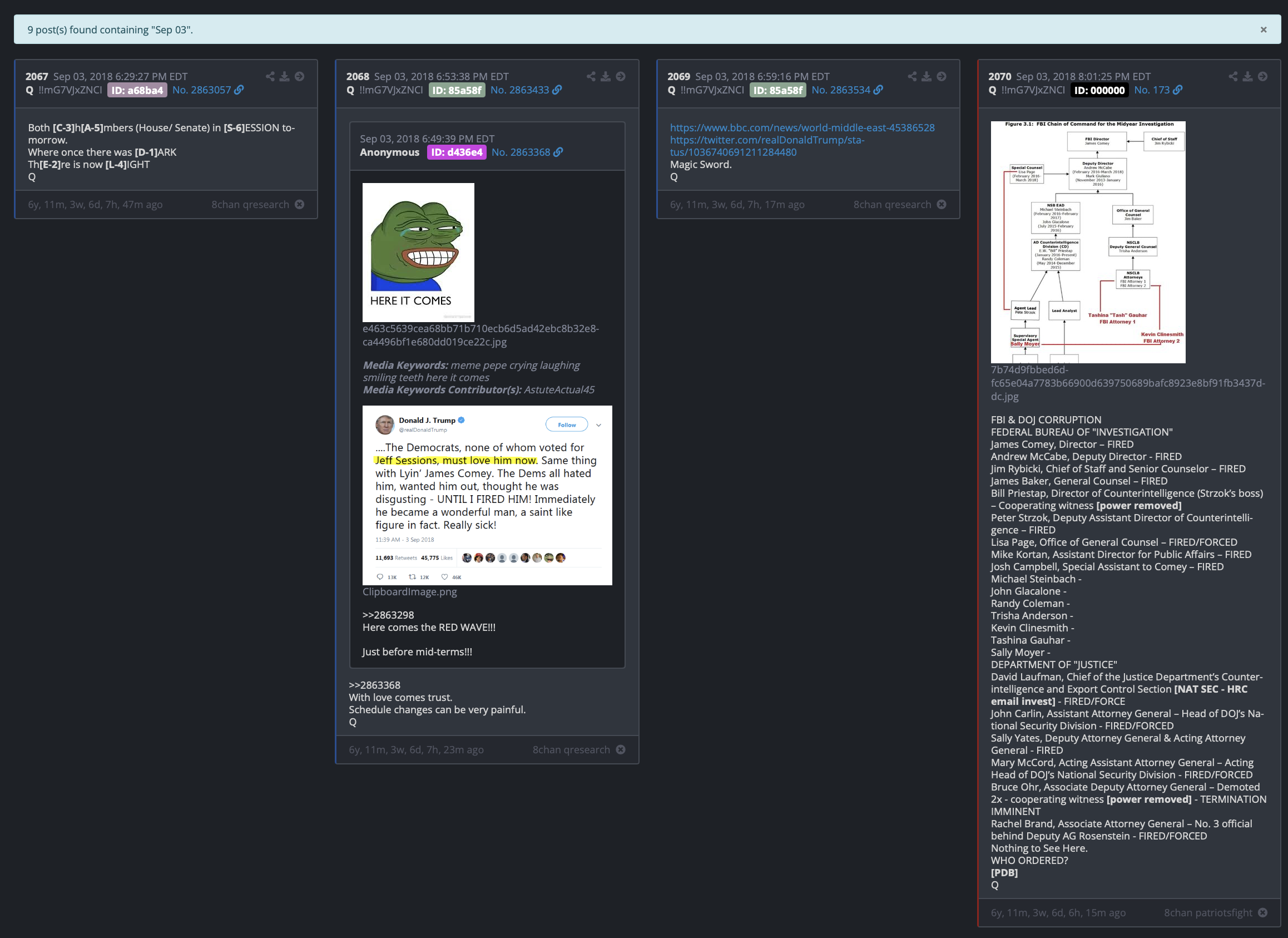Click post number 2068
The width and height of the screenshot is (1288, 938).
point(358,77)
